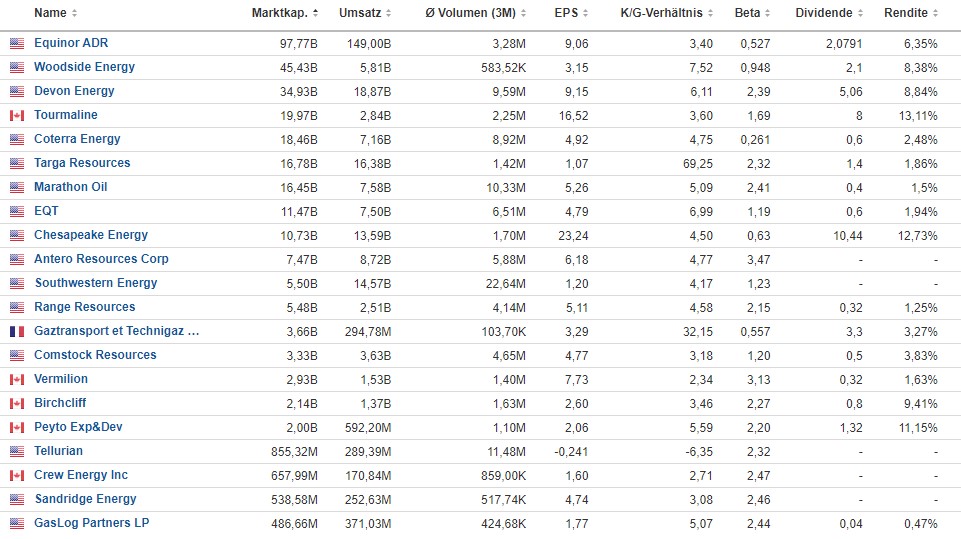Click the Canadian flag next to Tourmaline
961x539 pixels.
coord(17,115)
